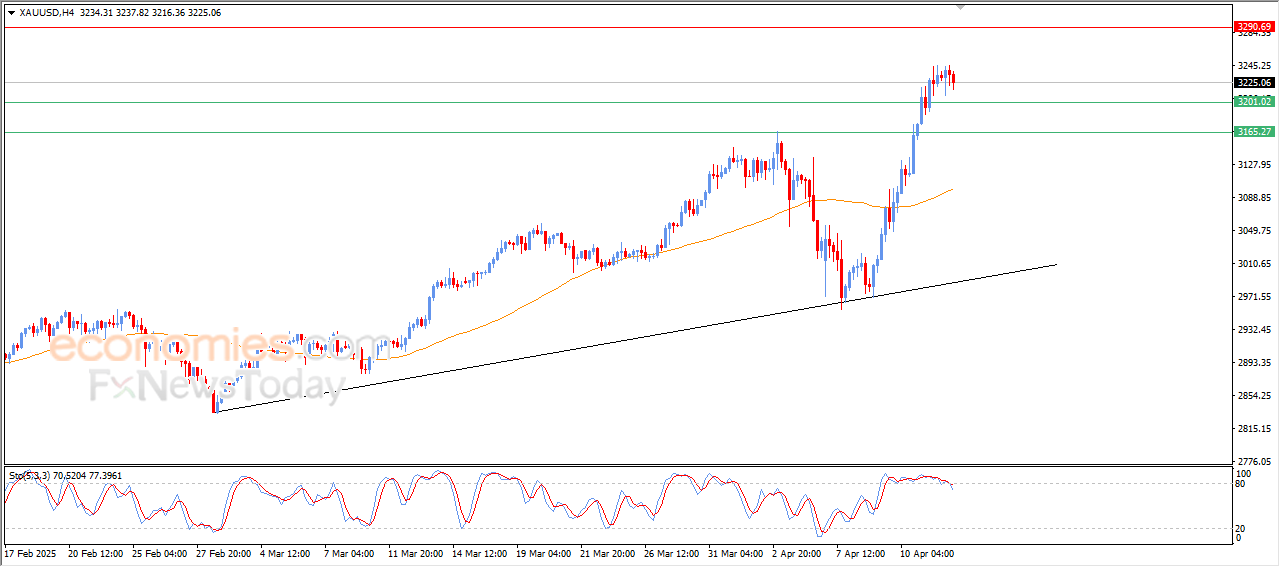Click the 31 Mar 04:00 time label
This screenshot has height=567, width=1280.
[x=736, y=553]
